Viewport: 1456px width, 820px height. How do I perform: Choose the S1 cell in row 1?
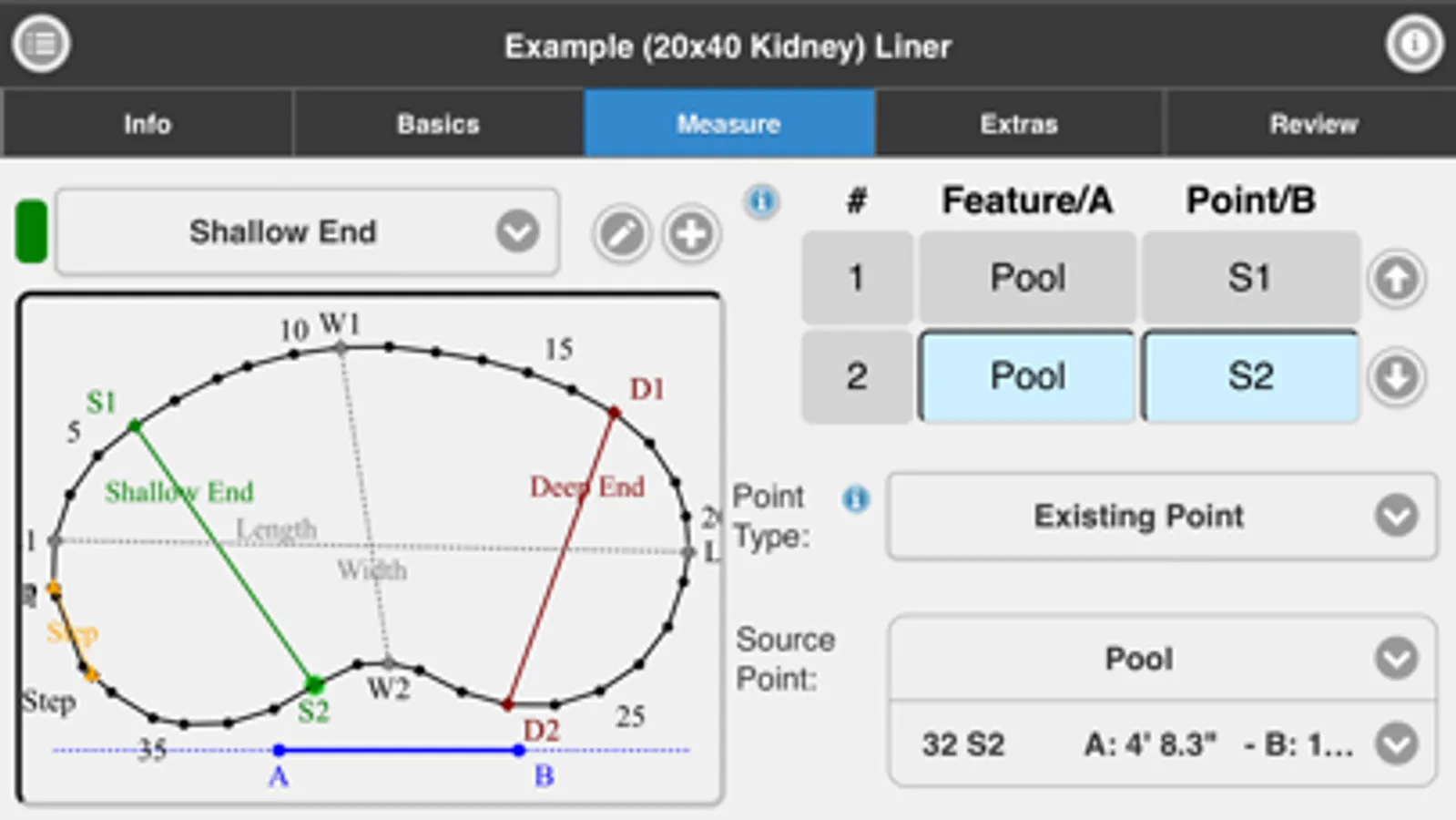click(x=1250, y=278)
